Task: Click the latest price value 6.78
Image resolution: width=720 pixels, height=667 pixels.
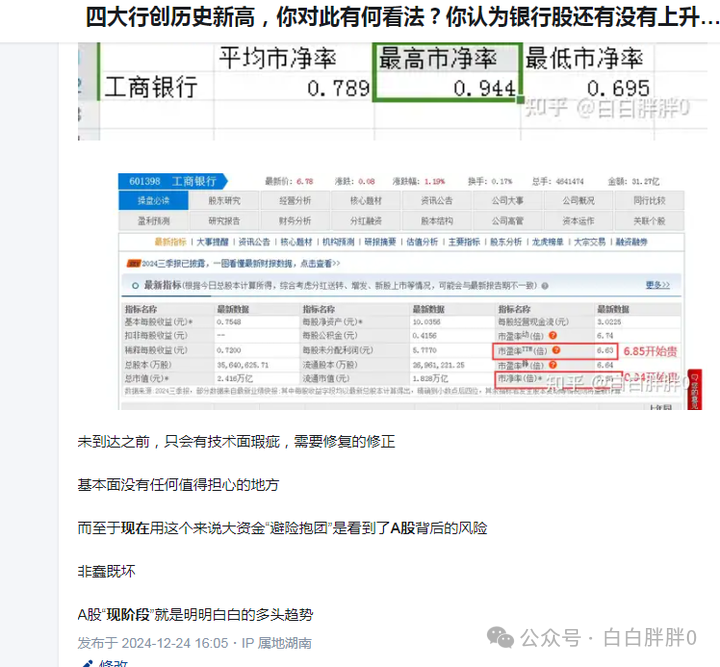Action: tap(304, 181)
